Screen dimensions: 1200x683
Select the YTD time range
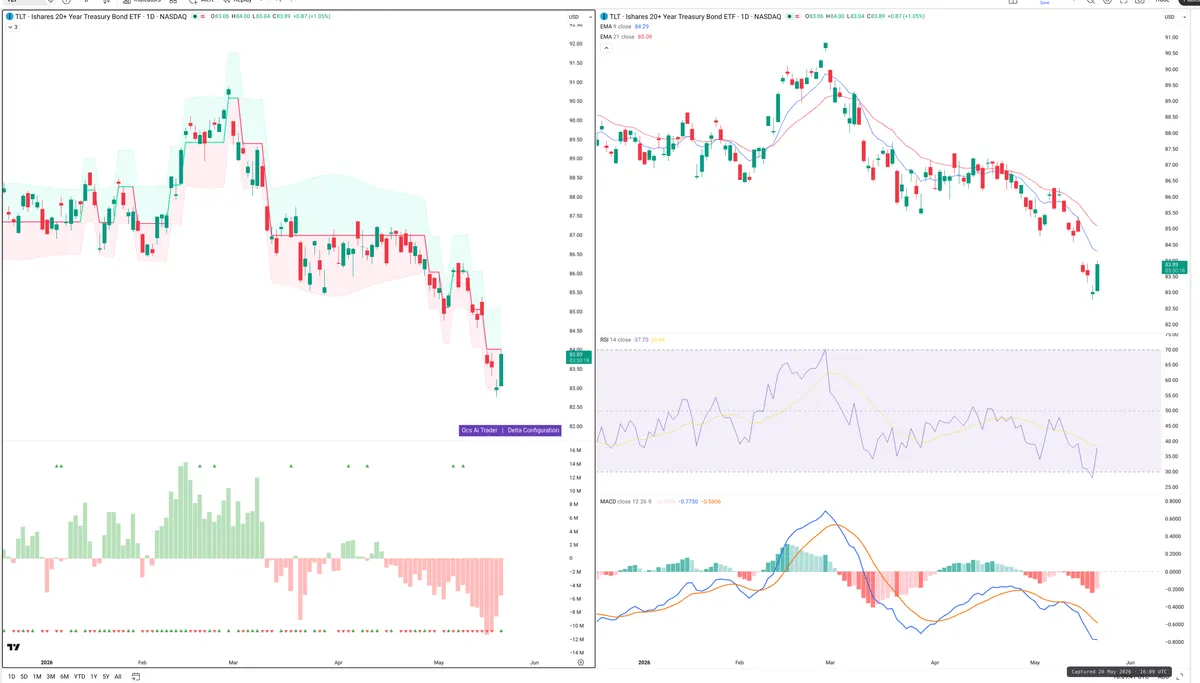point(79,677)
